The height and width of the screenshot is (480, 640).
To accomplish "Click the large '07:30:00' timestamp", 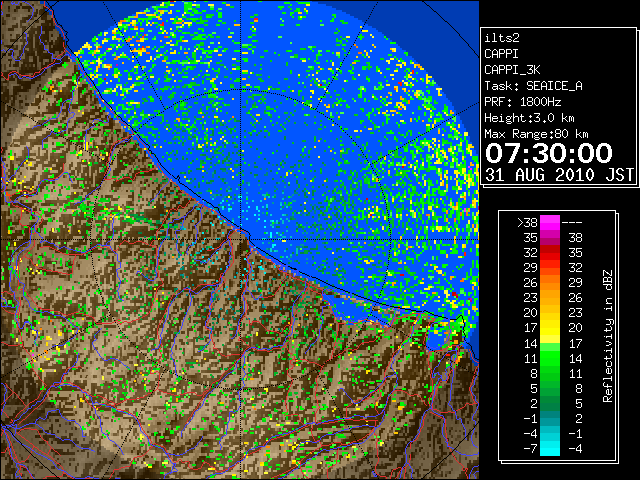I will [549, 153].
